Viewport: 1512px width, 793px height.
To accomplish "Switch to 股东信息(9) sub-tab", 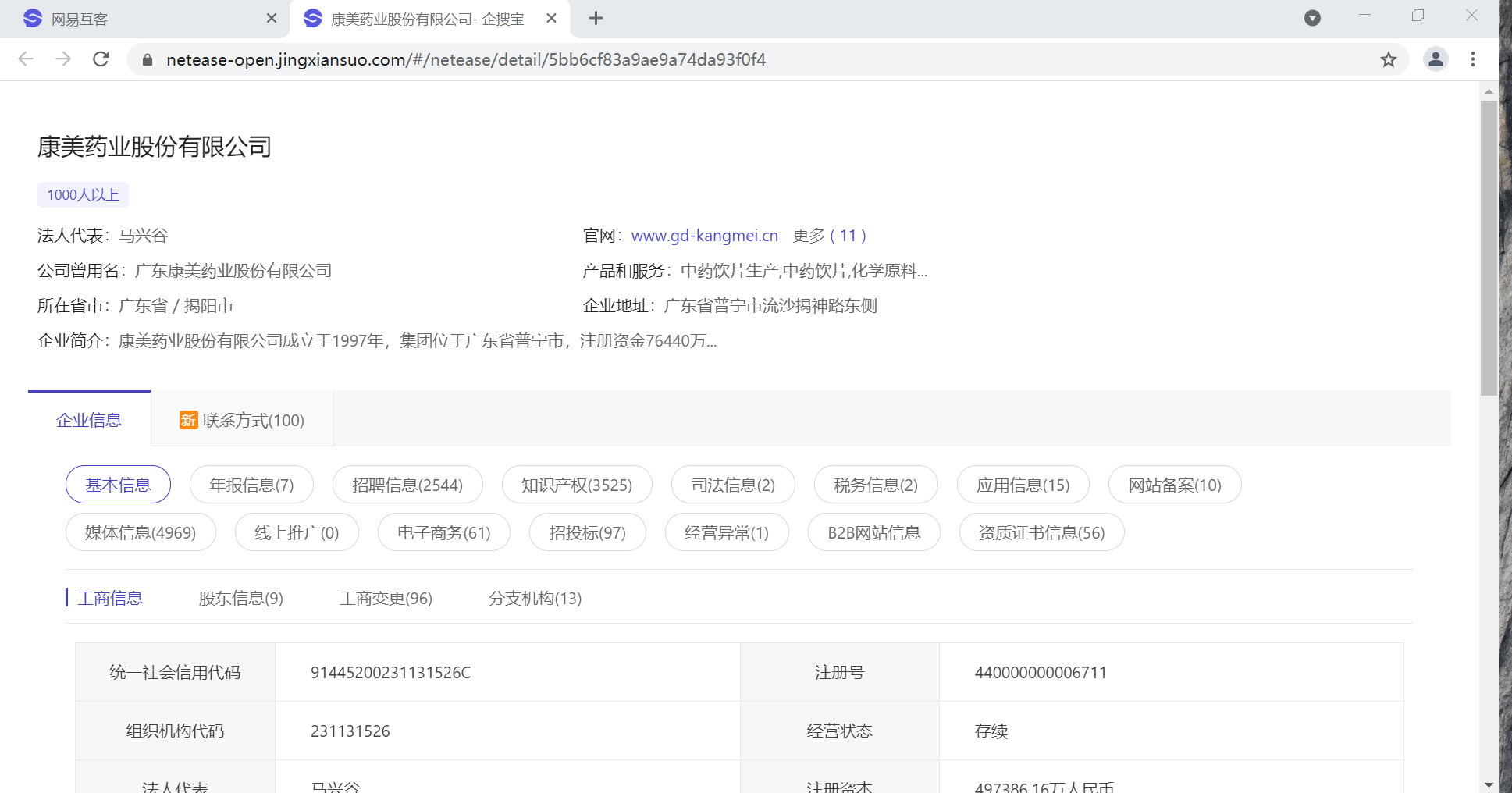I will coord(240,598).
